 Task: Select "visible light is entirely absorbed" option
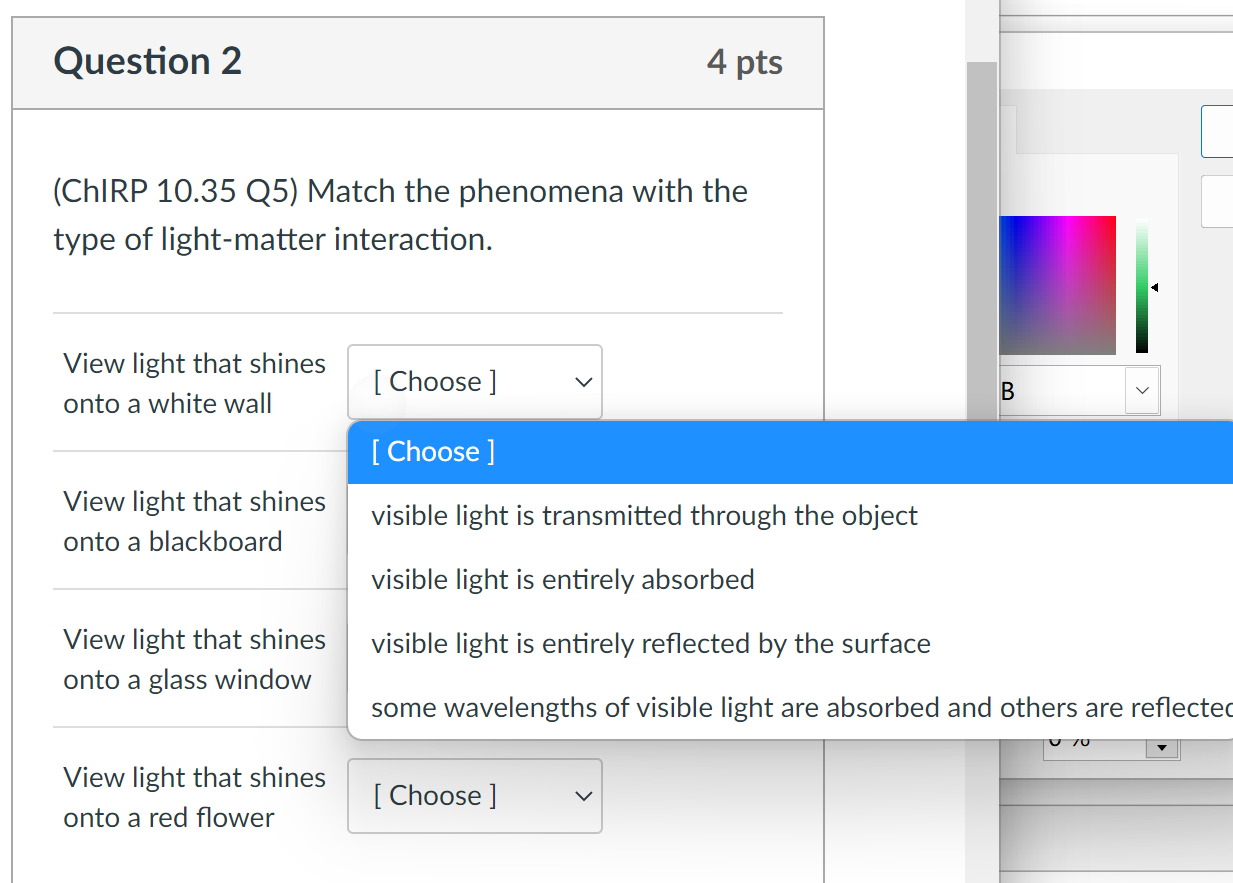point(562,579)
